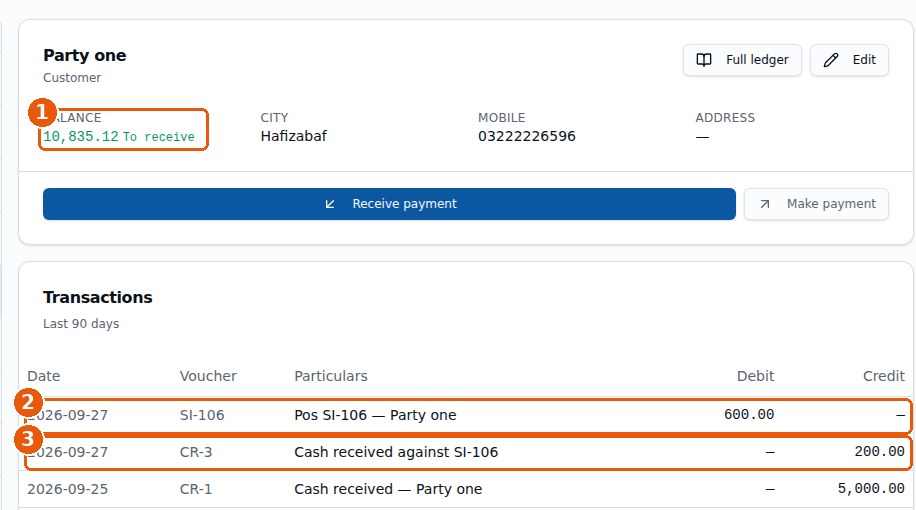Select the balance value 10,835.12
The image size is (916, 510).
pos(81,137)
